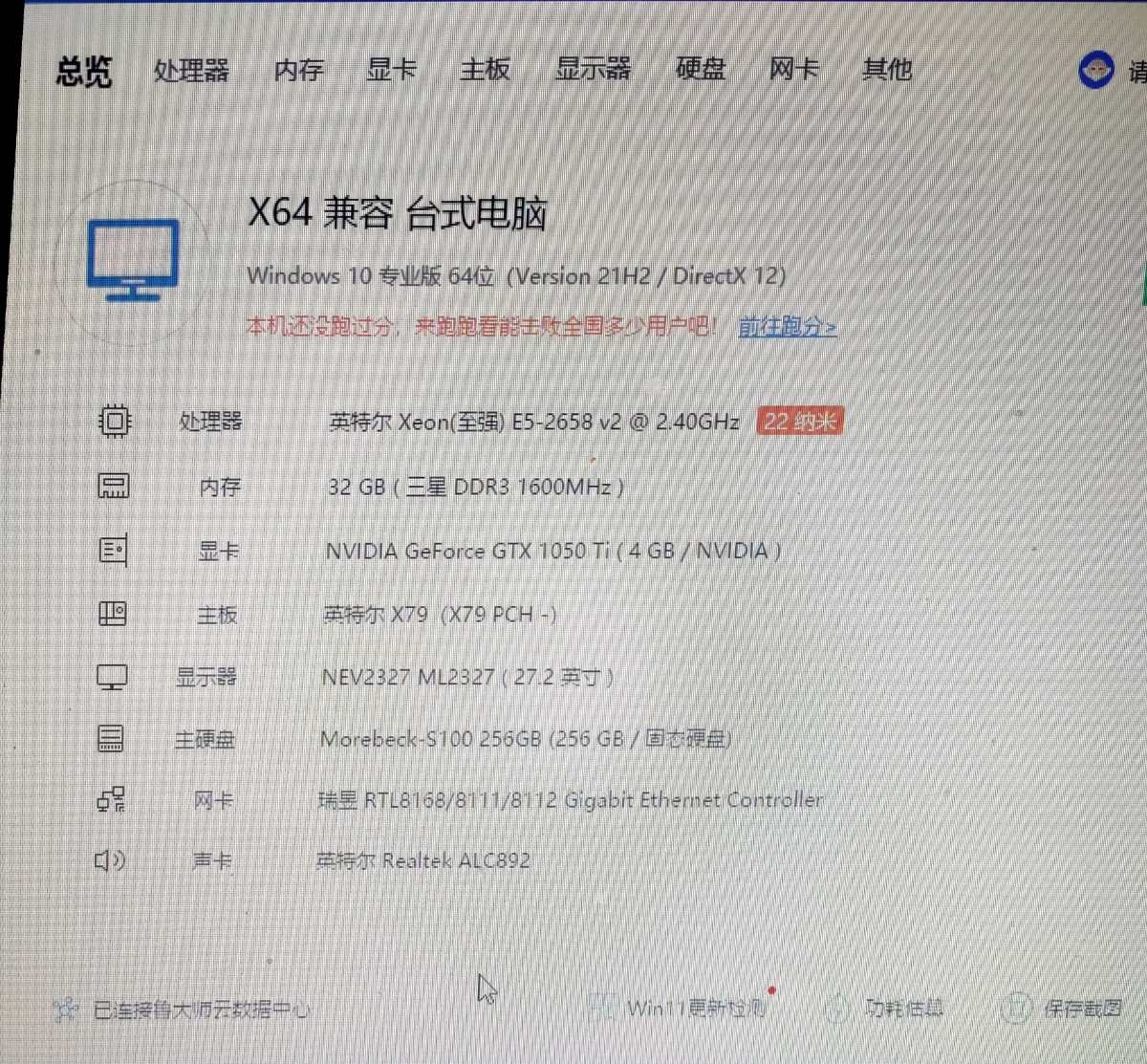Viewport: 1147px width, 1064px height.
Task: Click the 声卡 row label
Action: pyautogui.click(x=212, y=861)
